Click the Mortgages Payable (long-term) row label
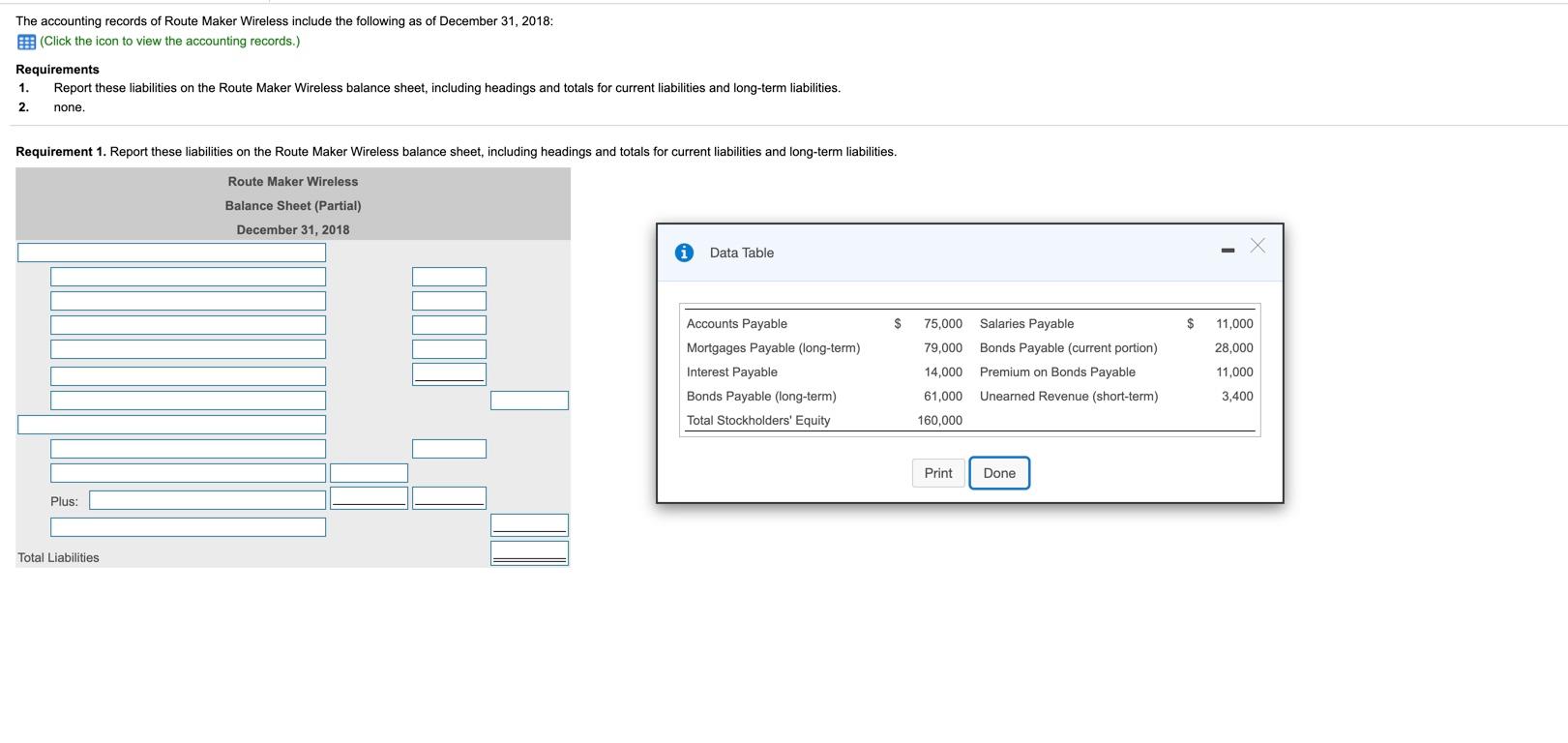This screenshot has width=1568, height=743. click(773, 348)
